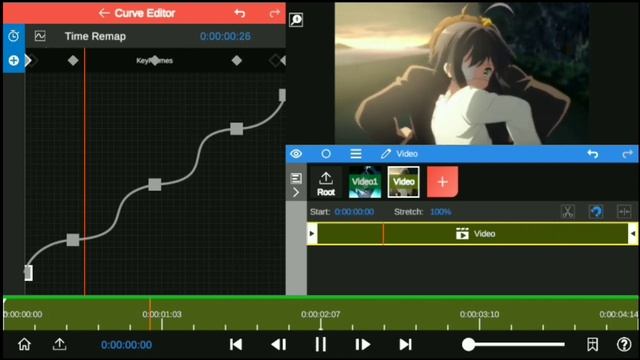Click the split clip icon
Viewport: 640px width, 360px height.
click(624, 212)
